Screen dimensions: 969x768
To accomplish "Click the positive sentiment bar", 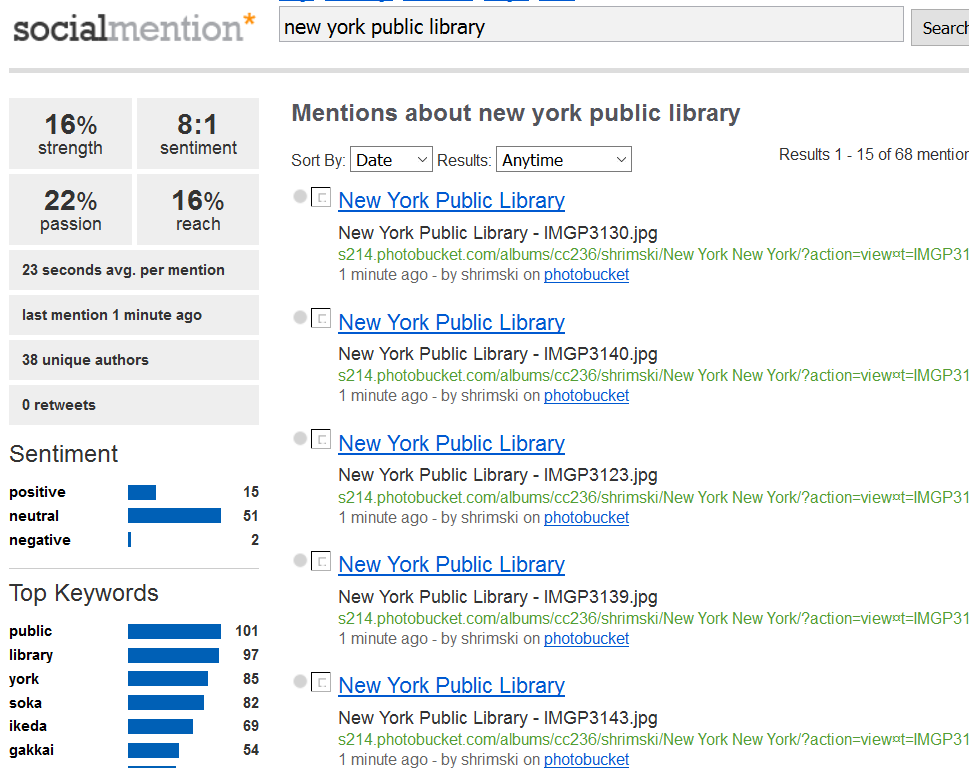I will 142,492.
